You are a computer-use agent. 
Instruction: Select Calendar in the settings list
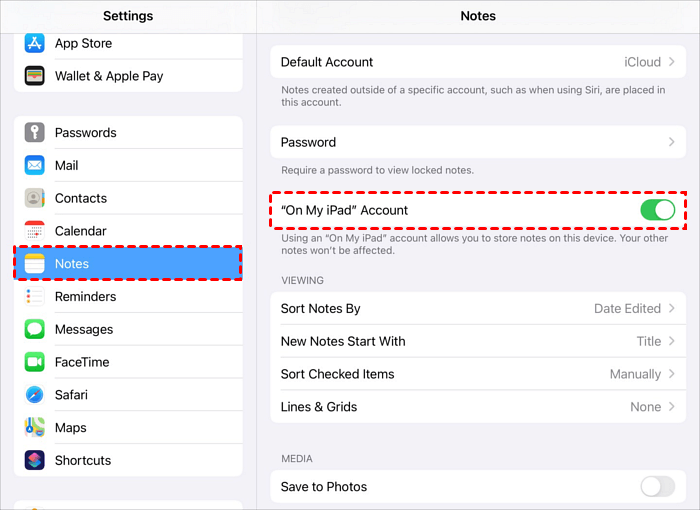point(128,231)
